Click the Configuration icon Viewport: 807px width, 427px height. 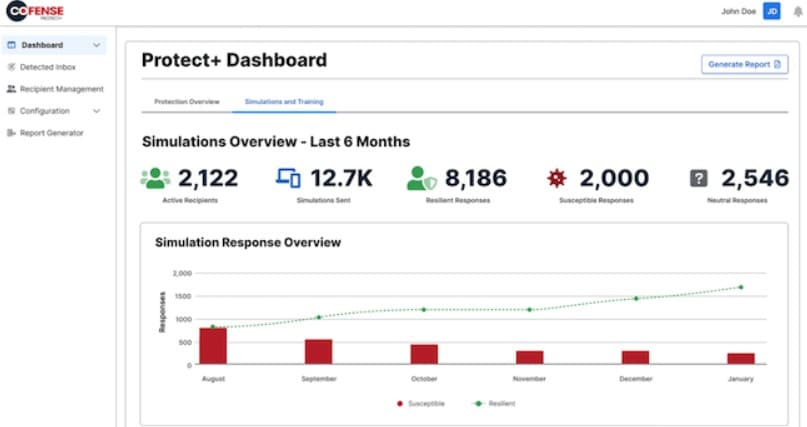coord(11,111)
